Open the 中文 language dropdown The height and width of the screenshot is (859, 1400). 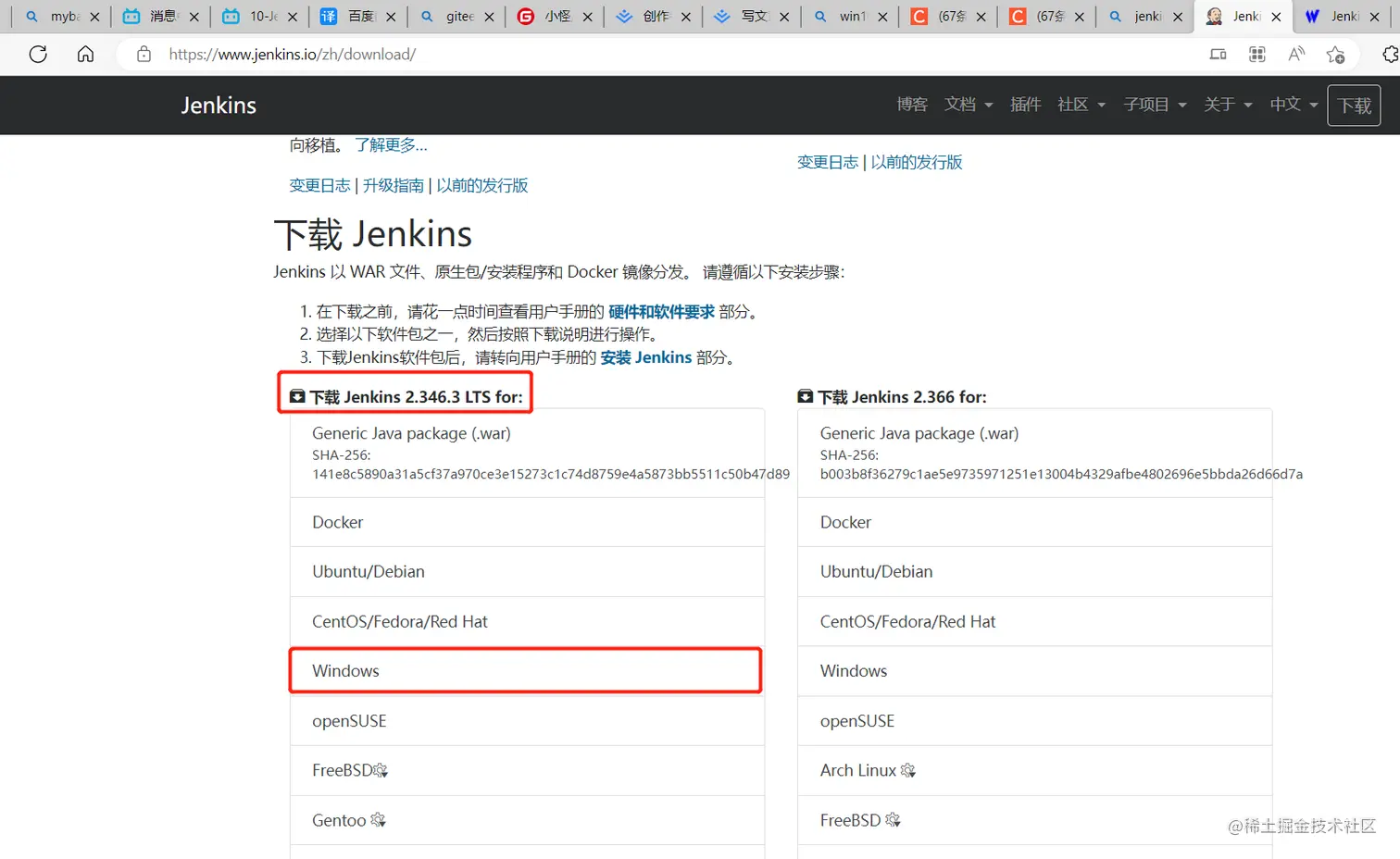[x=1294, y=105]
